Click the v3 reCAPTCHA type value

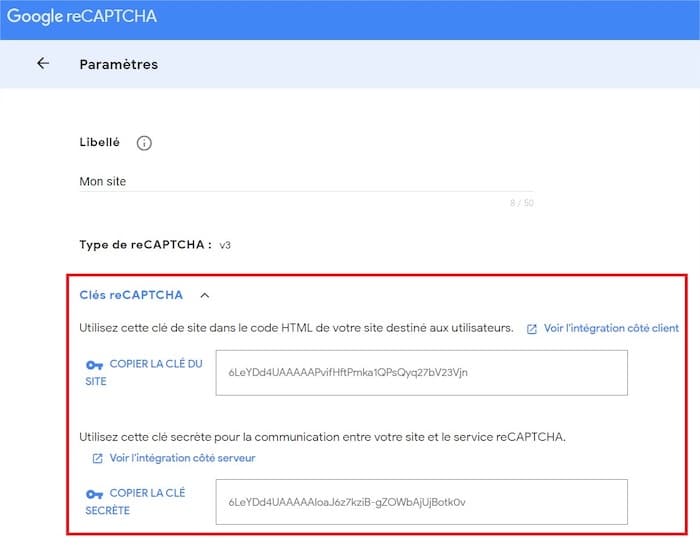[x=226, y=245]
